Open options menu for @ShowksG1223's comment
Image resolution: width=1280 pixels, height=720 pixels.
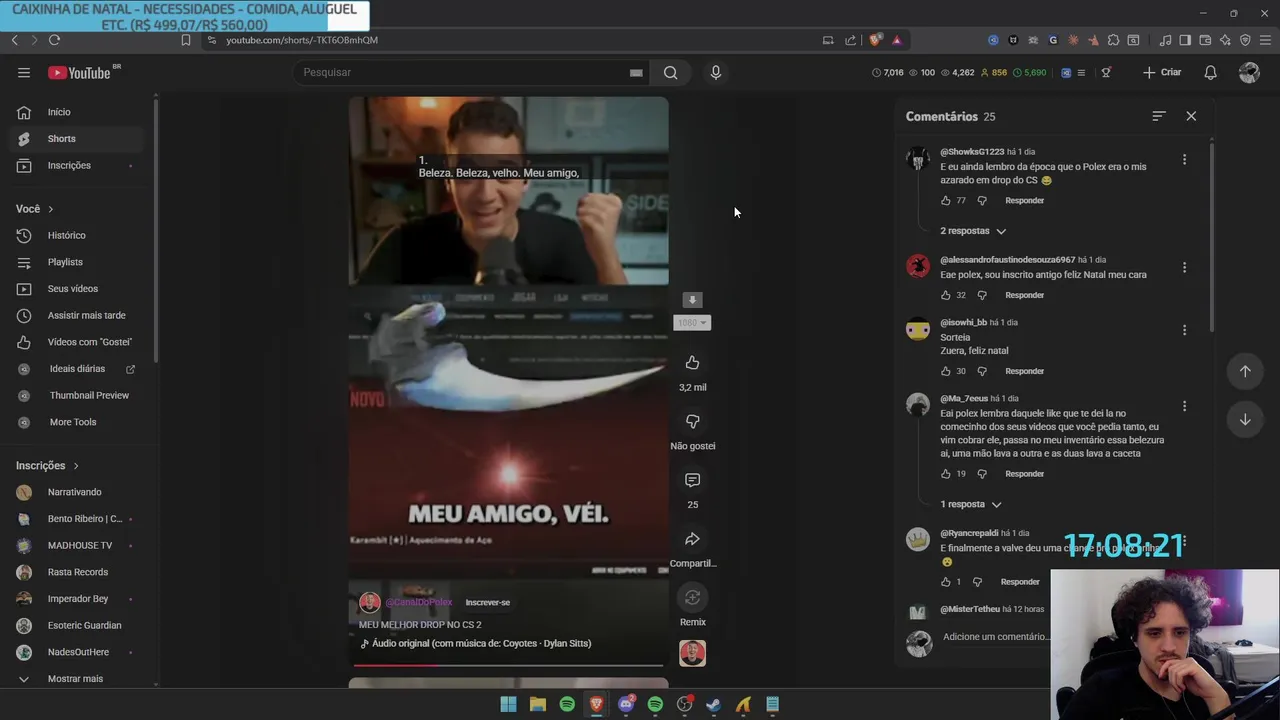1184,159
